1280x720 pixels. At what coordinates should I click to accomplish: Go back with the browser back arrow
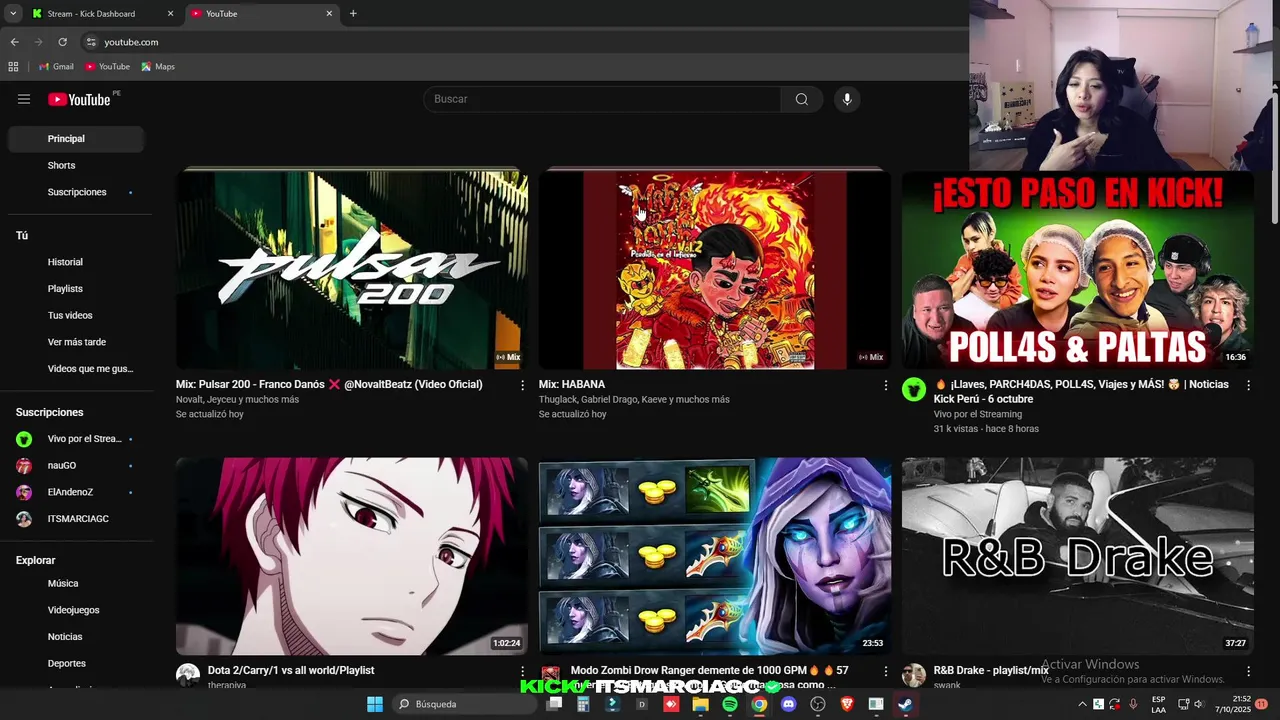pos(14,42)
